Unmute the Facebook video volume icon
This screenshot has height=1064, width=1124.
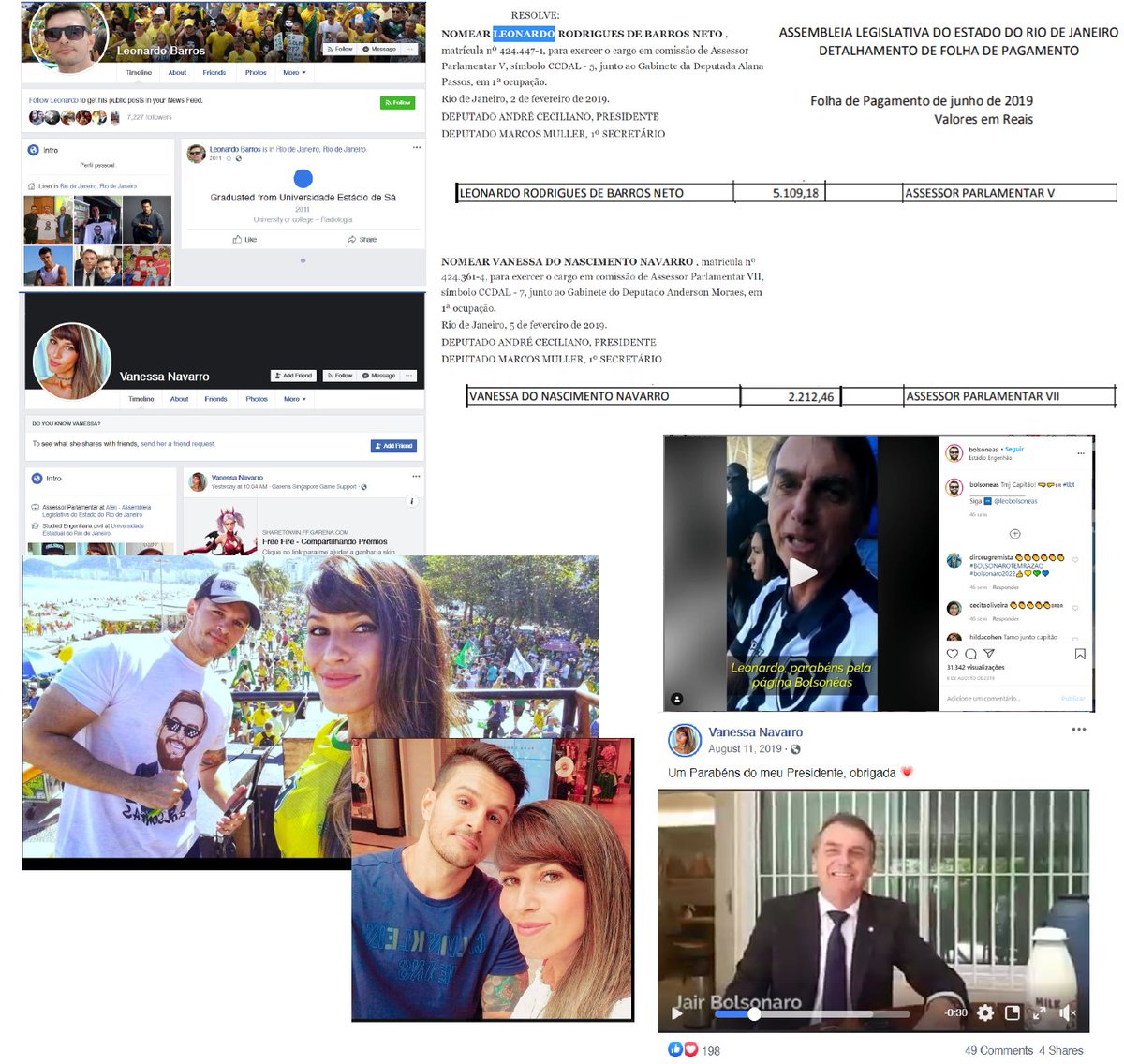pyautogui.click(x=1067, y=1012)
